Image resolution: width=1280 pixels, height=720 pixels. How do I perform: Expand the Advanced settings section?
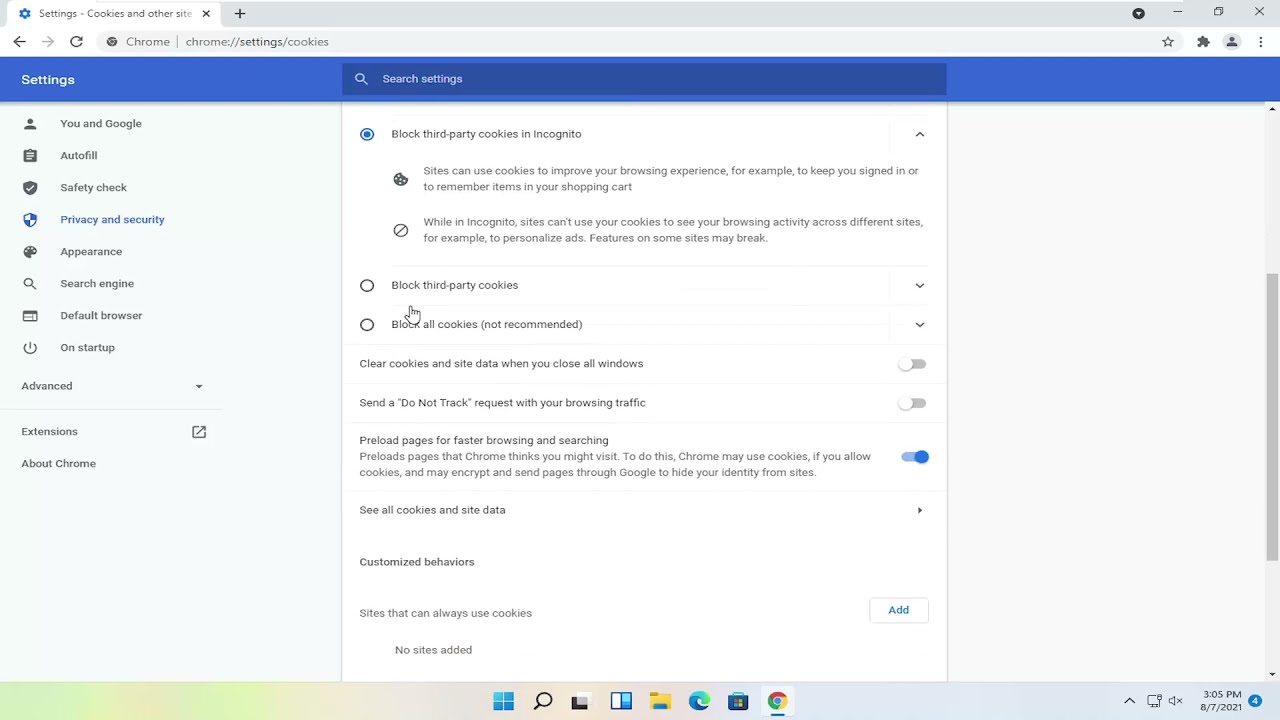[x=112, y=386]
